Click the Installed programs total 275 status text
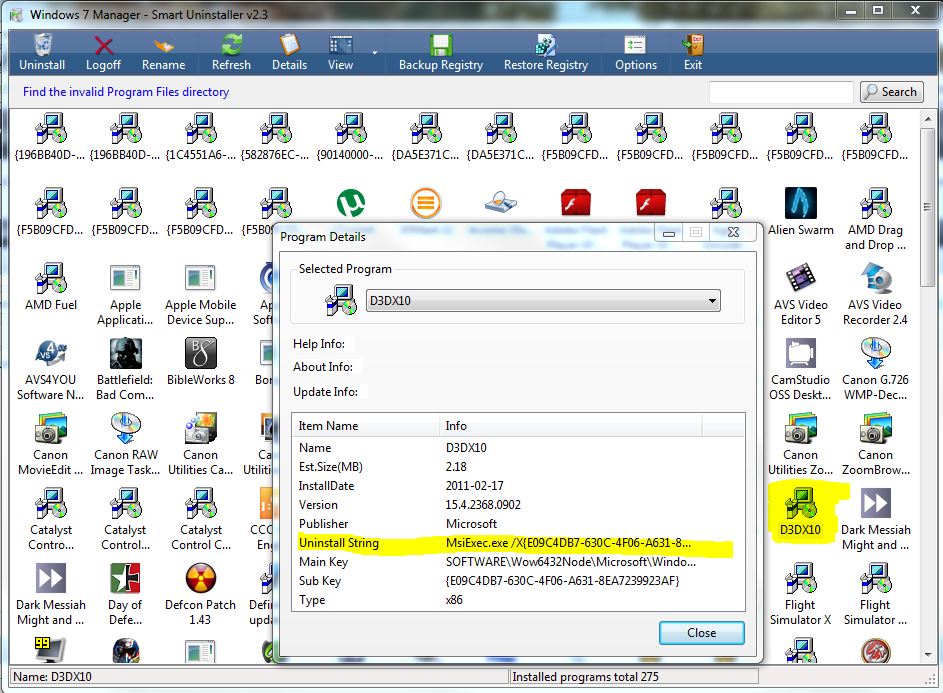 [585, 677]
